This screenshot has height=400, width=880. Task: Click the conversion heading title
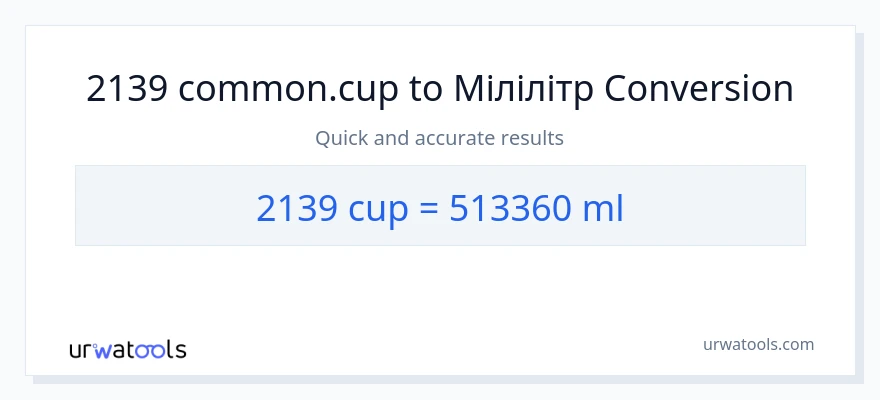pos(440,90)
